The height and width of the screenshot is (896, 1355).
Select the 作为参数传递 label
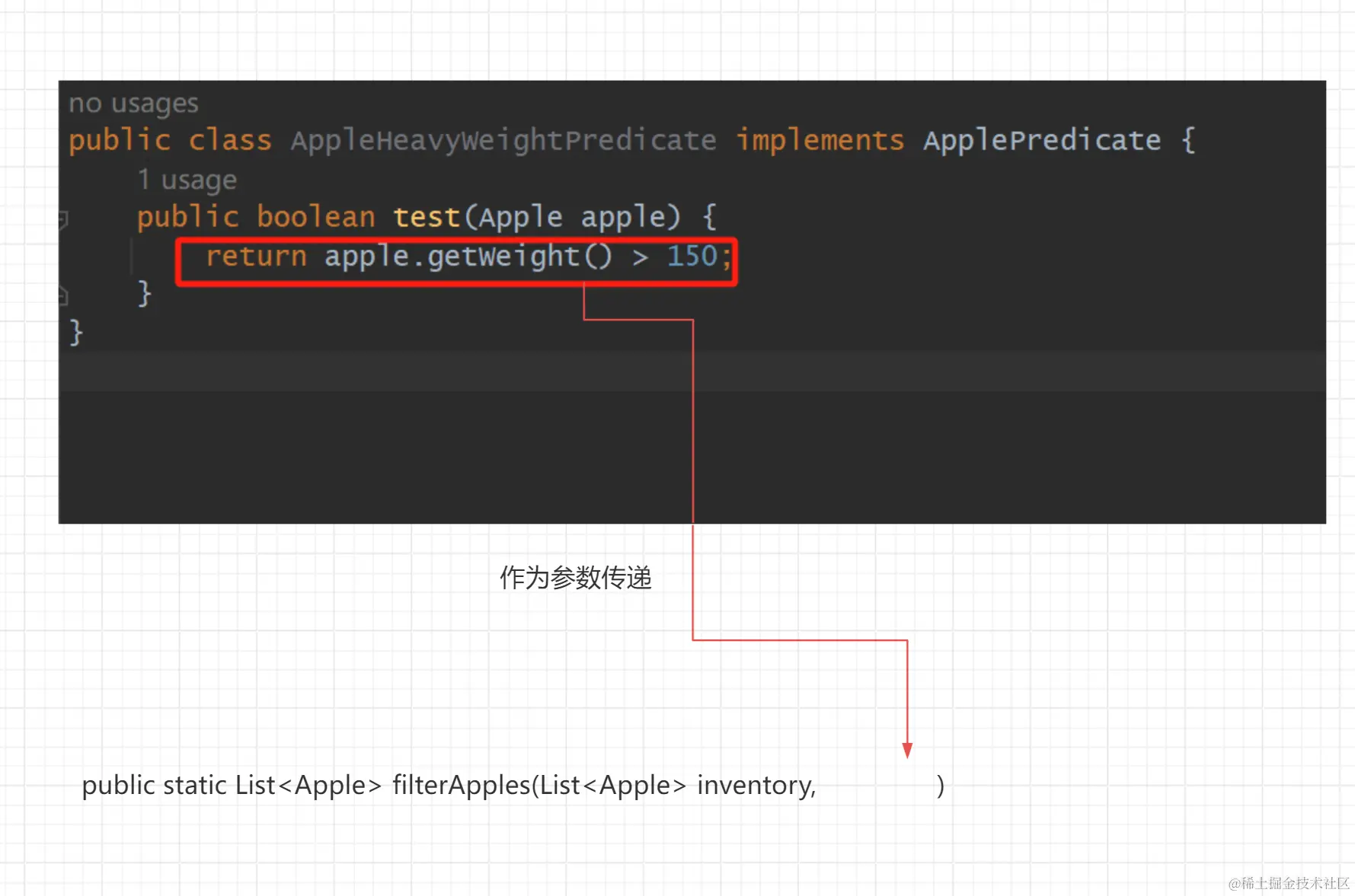[575, 578]
